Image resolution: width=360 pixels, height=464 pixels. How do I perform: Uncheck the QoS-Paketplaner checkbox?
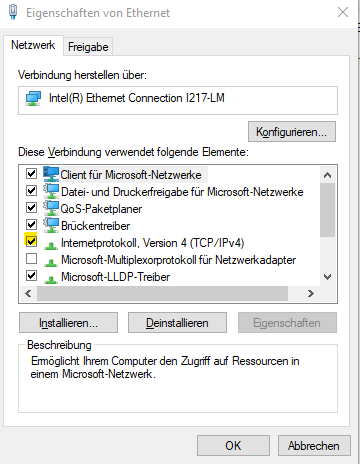point(31,207)
